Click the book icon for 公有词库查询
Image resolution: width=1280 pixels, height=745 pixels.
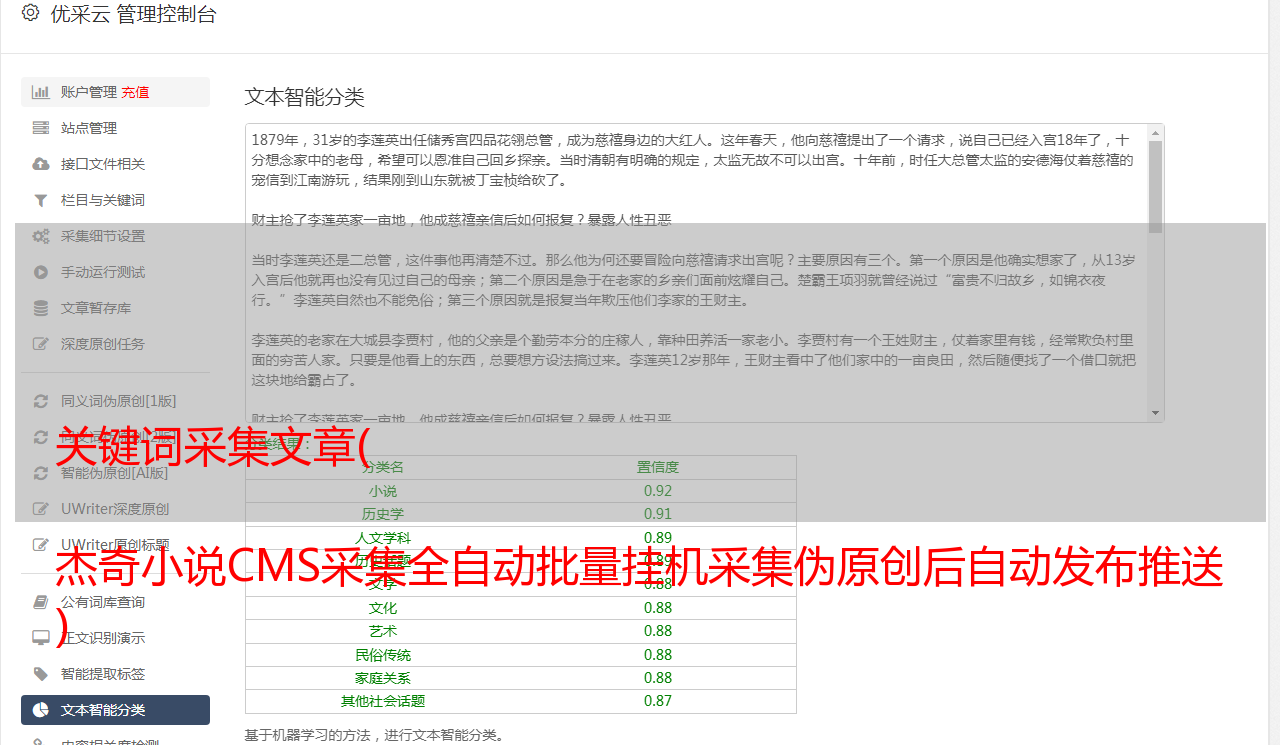pos(41,602)
